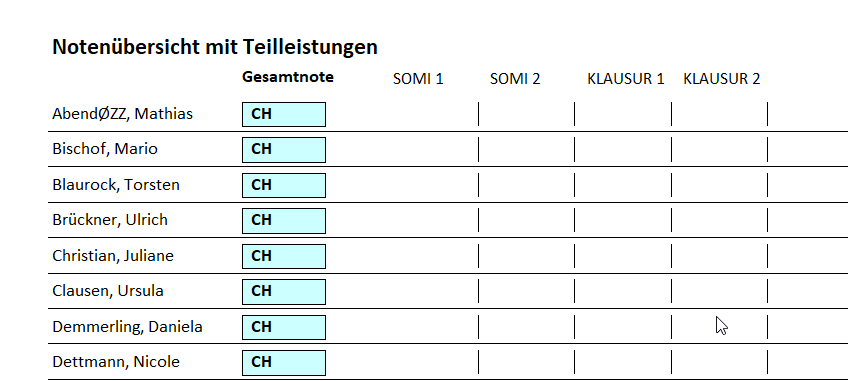Click KLAUSUR 2 cell for Dettmann, Nicole

coord(719,362)
